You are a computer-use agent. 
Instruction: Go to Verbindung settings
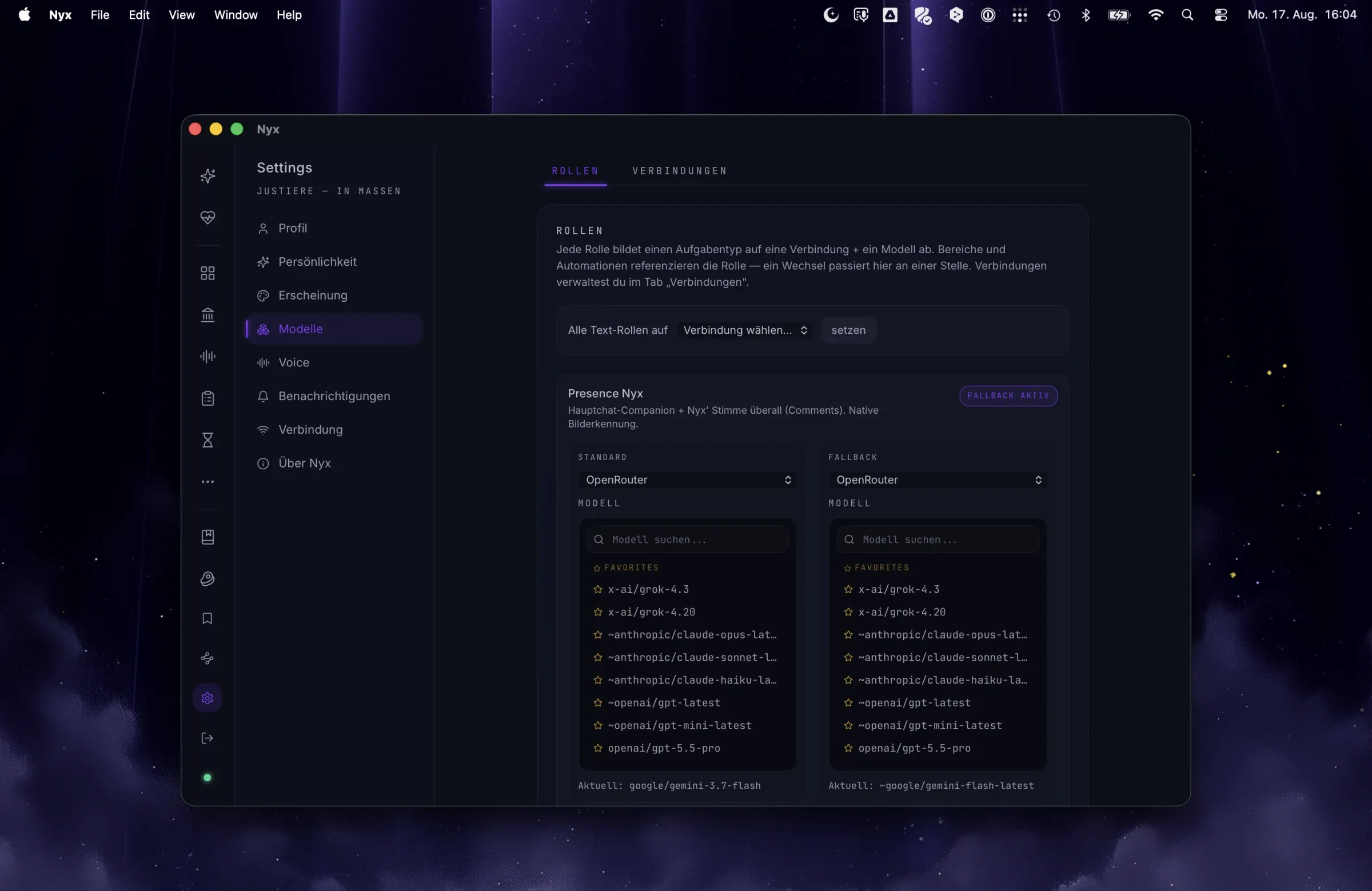coord(334,429)
